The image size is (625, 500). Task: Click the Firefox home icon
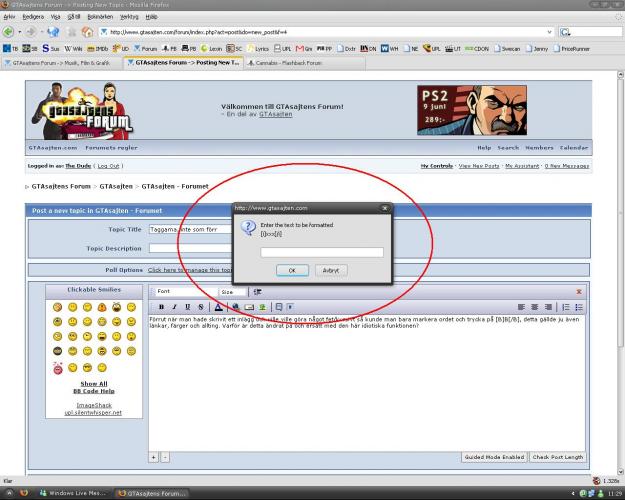87,32
